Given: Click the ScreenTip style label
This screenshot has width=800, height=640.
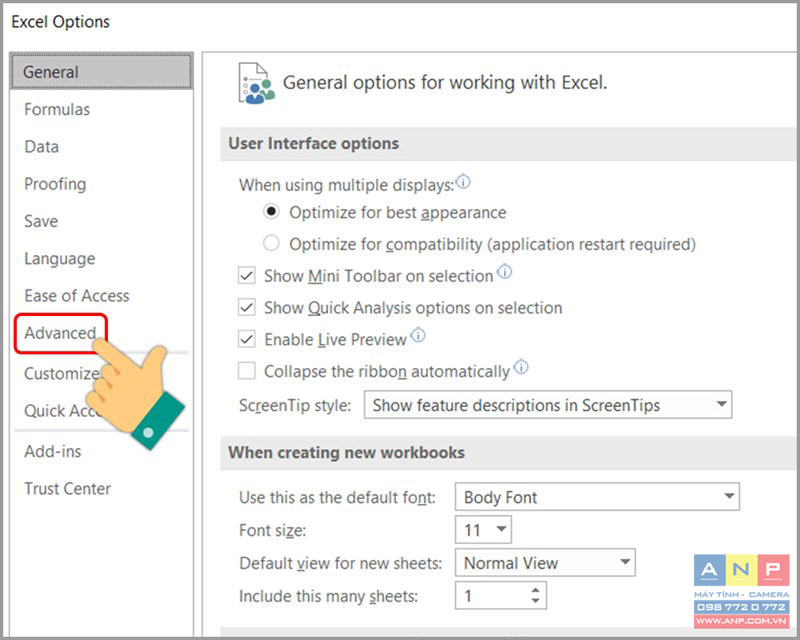Looking at the screenshot, I should (x=295, y=405).
